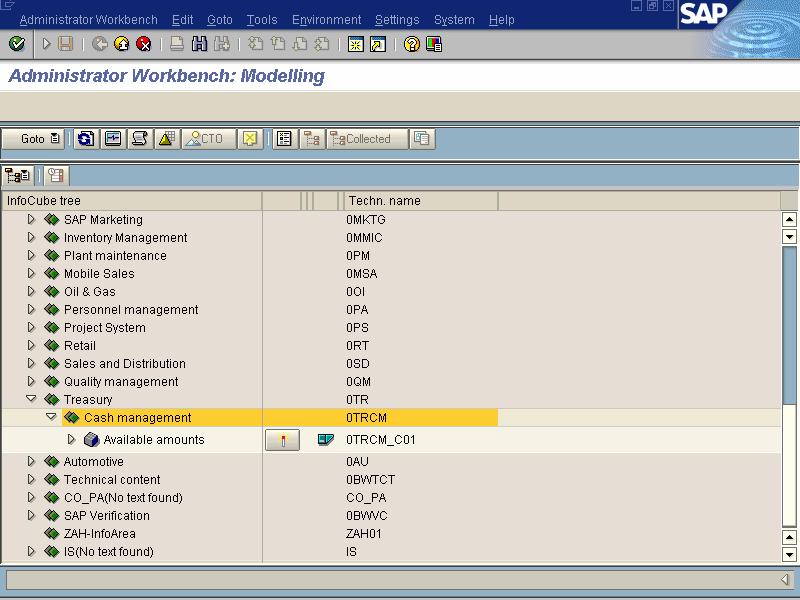Click the Next Page icon

click(x=300, y=44)
